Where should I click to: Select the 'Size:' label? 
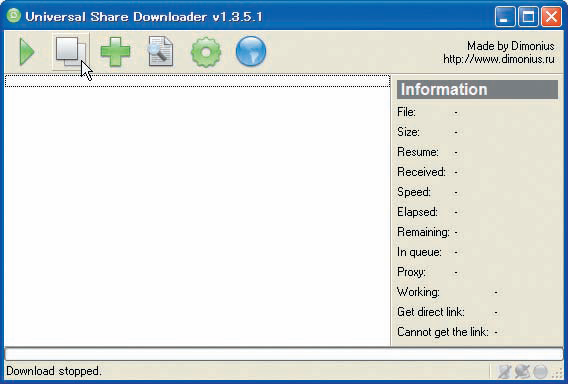pyautogui.click(x=408, y=132)
